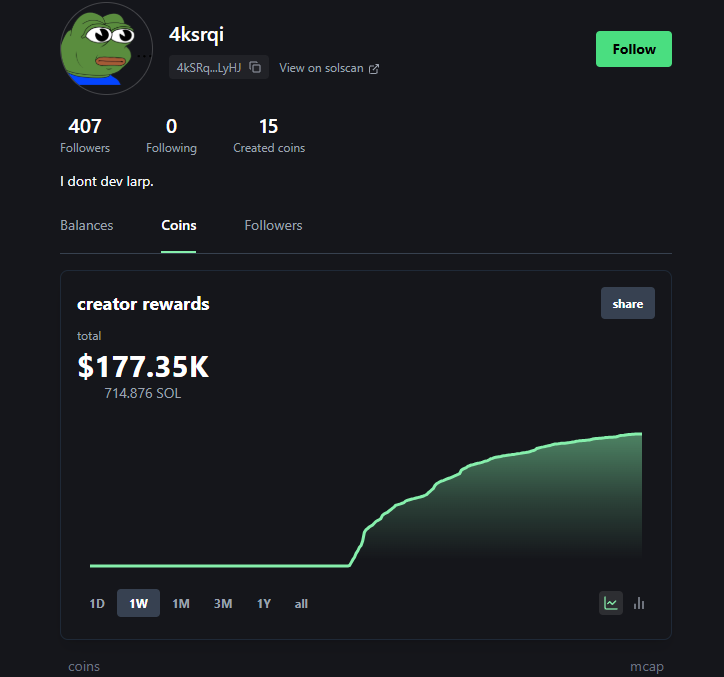The height and width of the screenshot is (677, 724).
Task: Display all-time creator rewards
Action: 301,604
